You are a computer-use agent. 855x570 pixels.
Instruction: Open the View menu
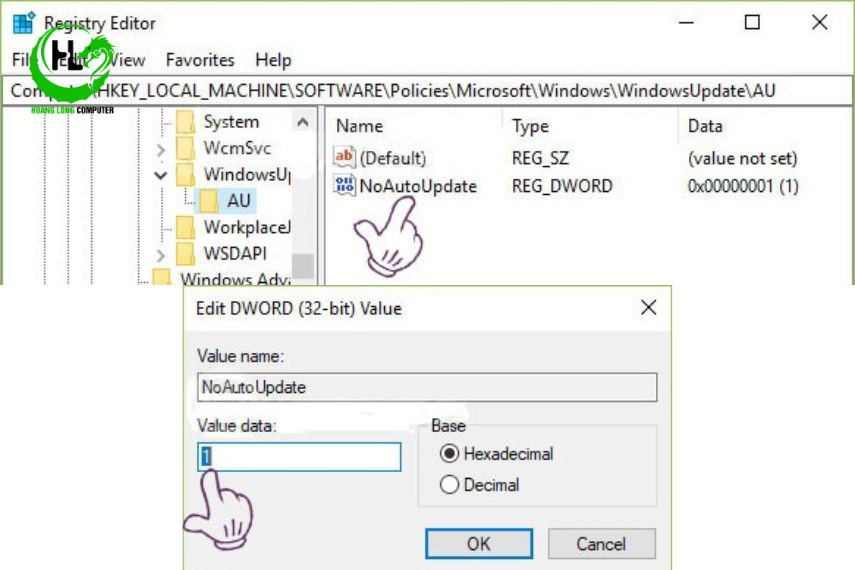click(126, 59)
